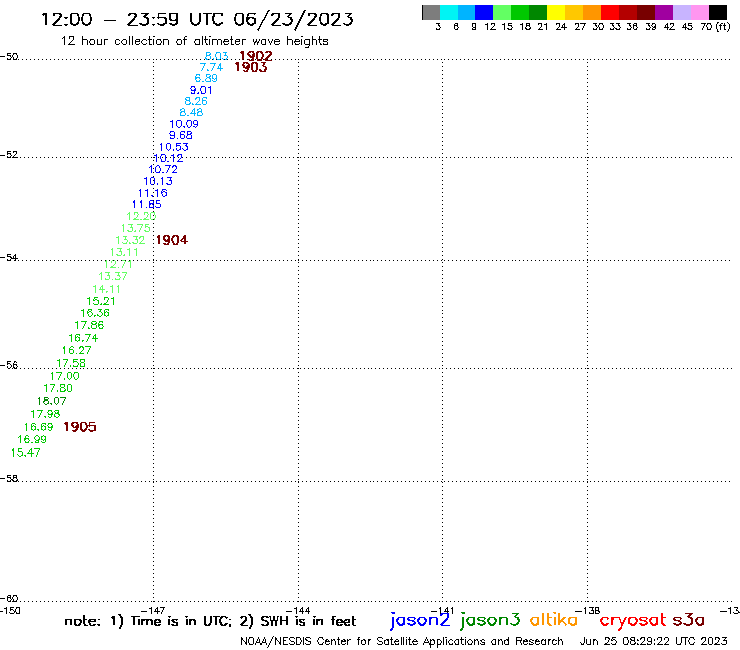The height and width of the screenshot is (650, 740).
Task: Select the purple color scale swatch
Action: (664, 12)
